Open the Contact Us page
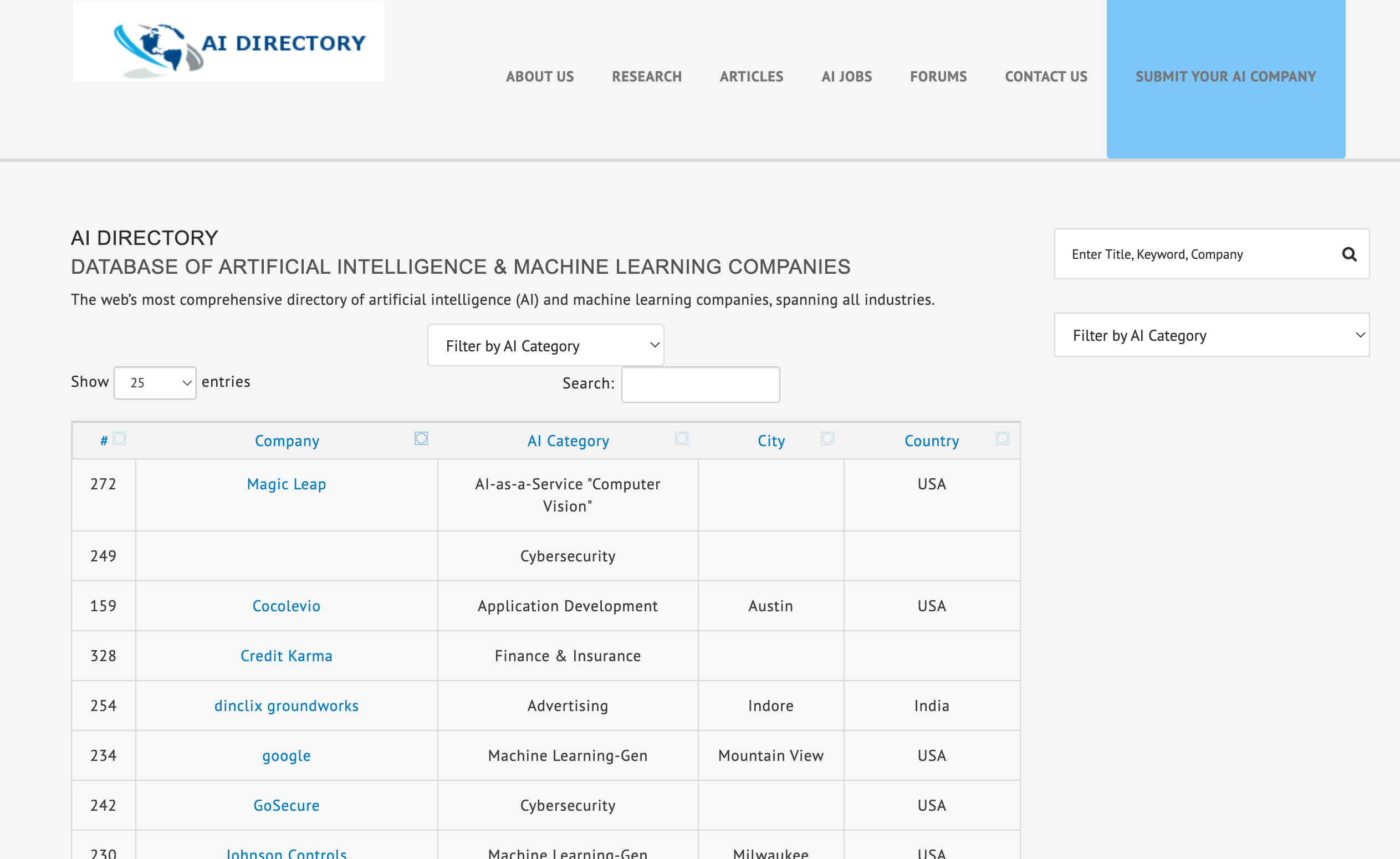 (x=1046, y=76)
